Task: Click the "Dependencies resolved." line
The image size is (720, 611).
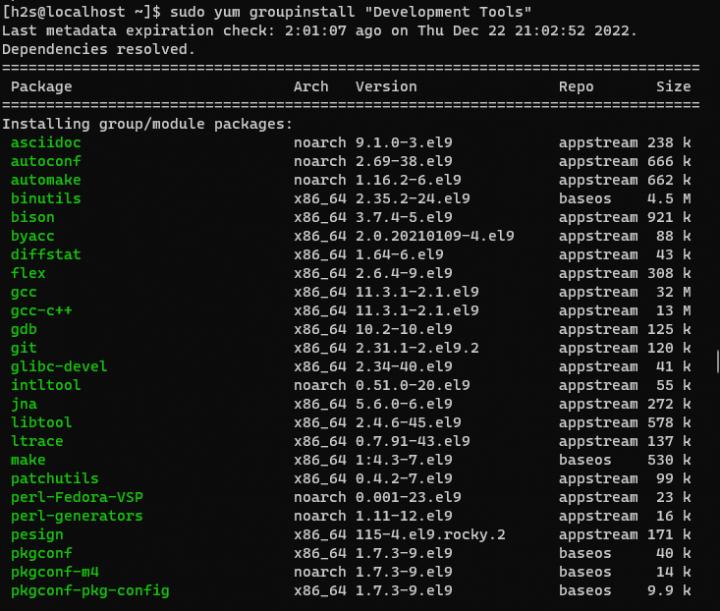Action: [x=98, y=49]
